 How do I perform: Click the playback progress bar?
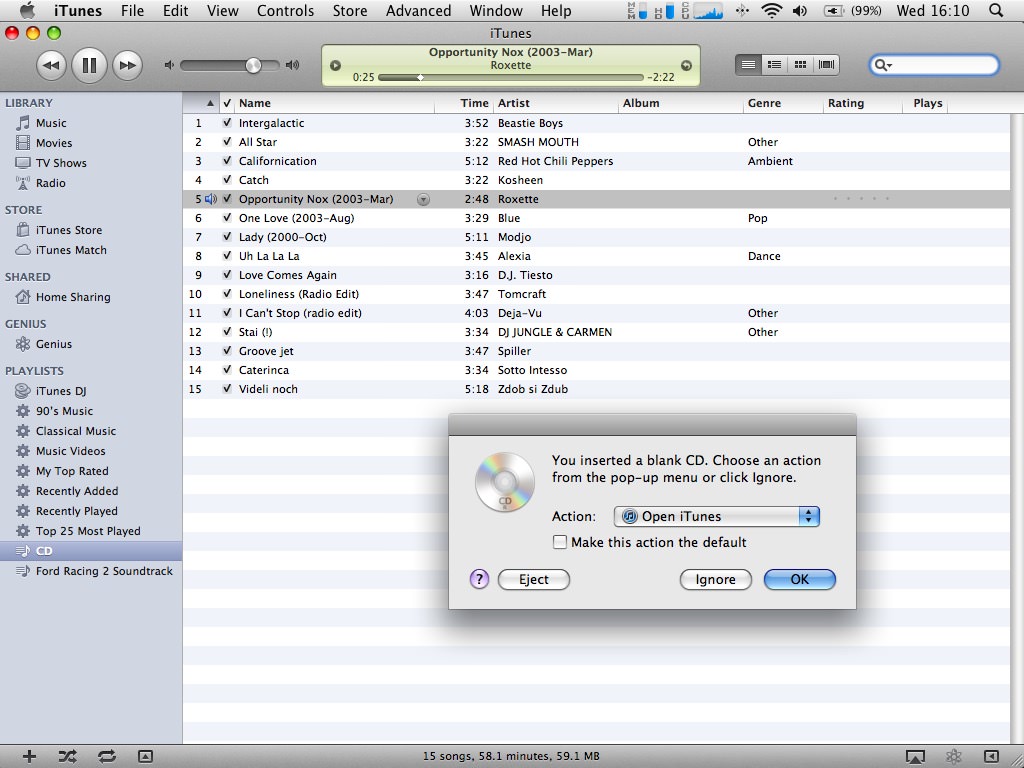coord(511,77)
